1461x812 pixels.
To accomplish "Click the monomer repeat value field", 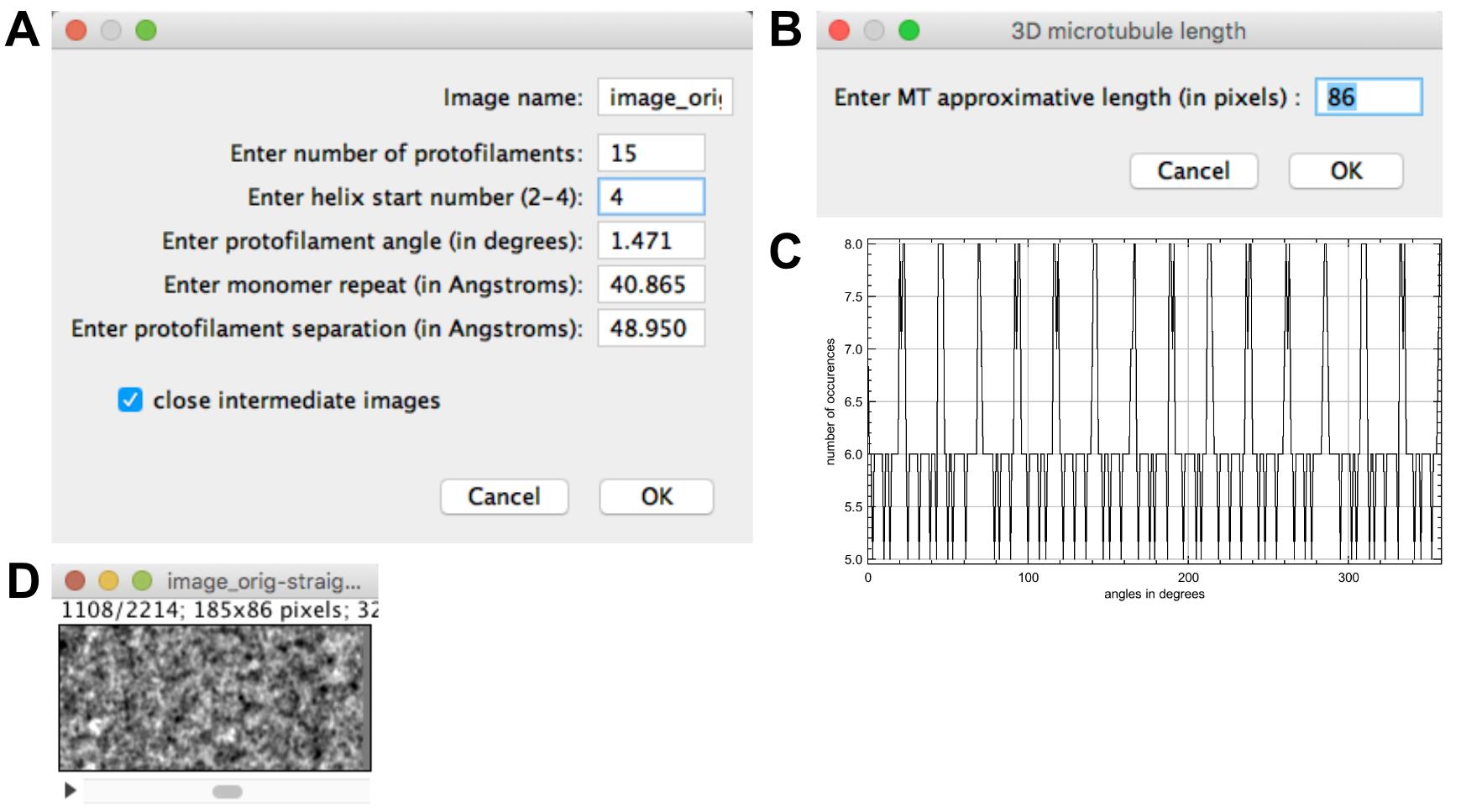I will 651,284.
